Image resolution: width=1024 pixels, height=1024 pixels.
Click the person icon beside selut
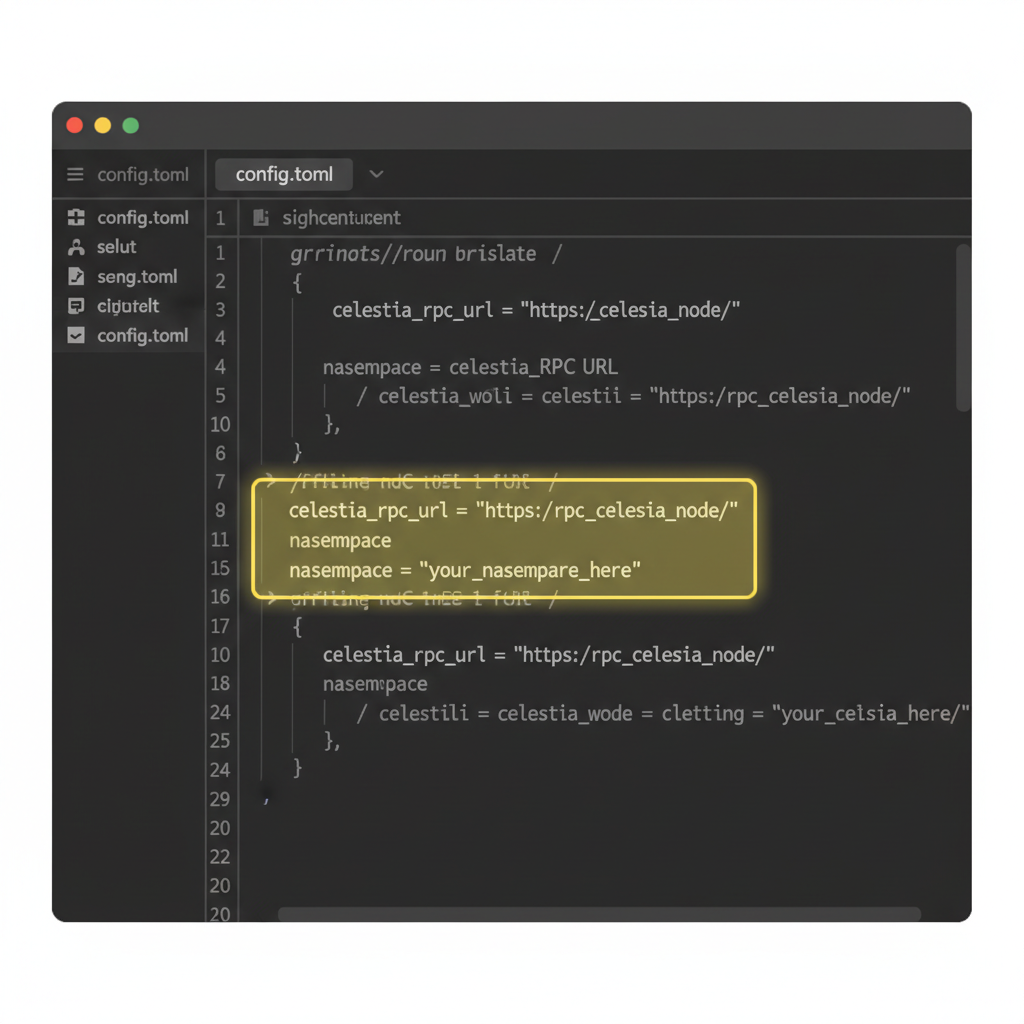(76, 247)
